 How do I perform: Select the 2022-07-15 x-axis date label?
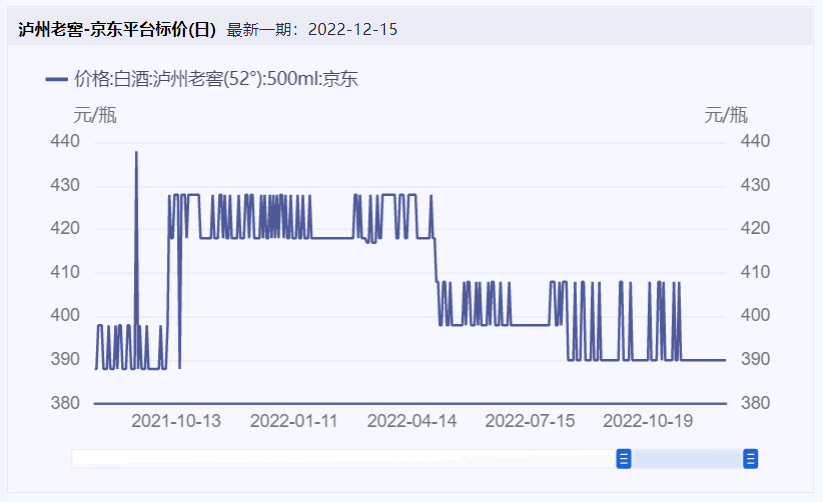(530, 421)
